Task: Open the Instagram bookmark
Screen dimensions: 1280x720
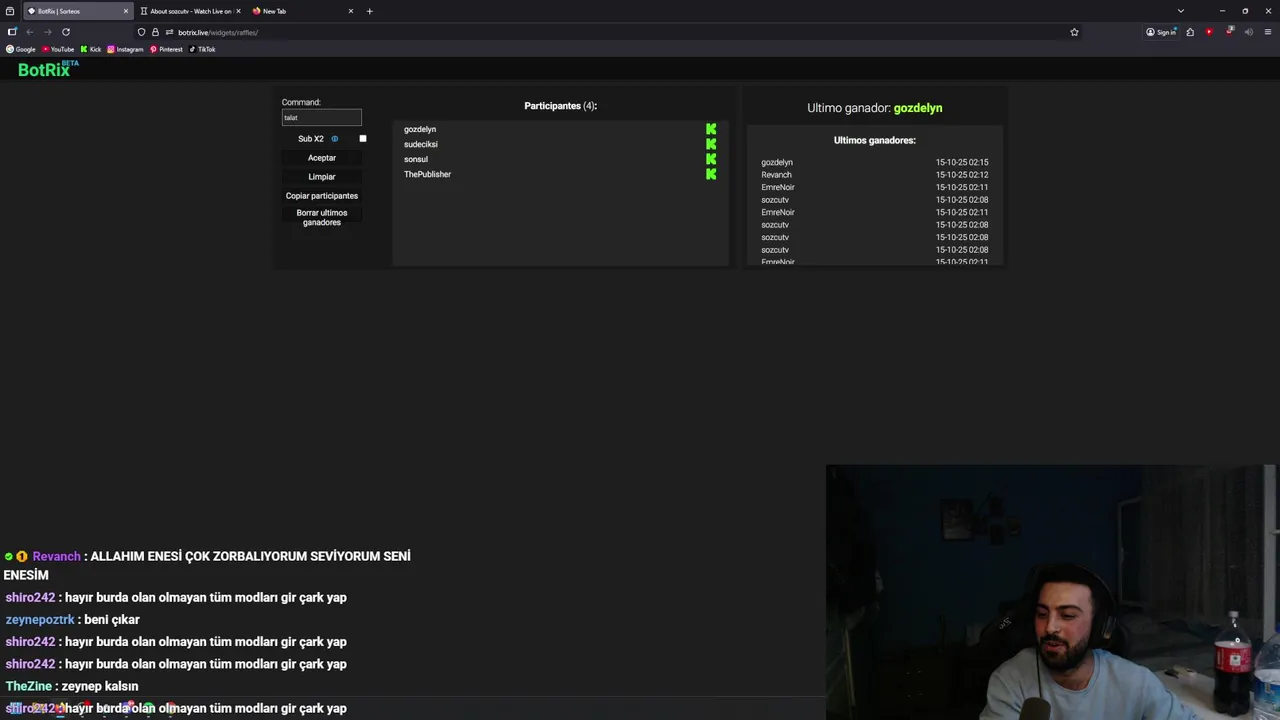Action: point(125,49)
